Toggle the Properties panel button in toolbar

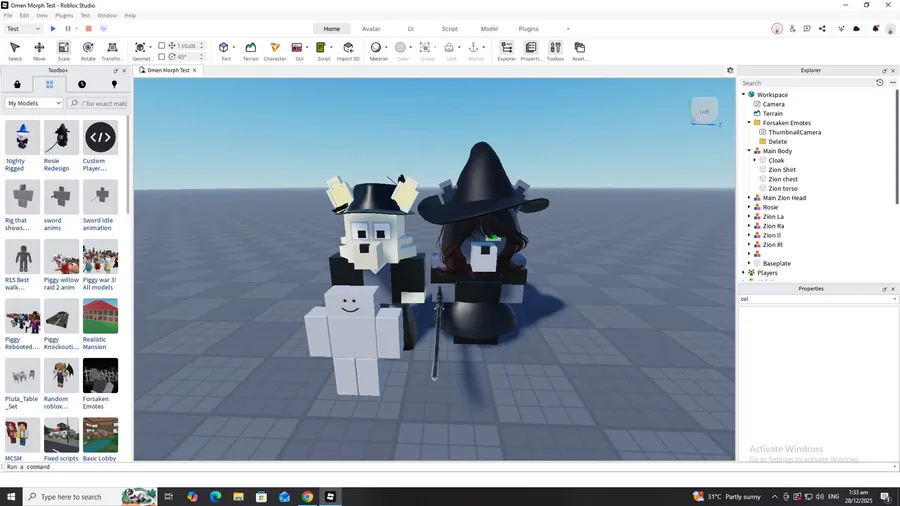click(x=531, y=50)
